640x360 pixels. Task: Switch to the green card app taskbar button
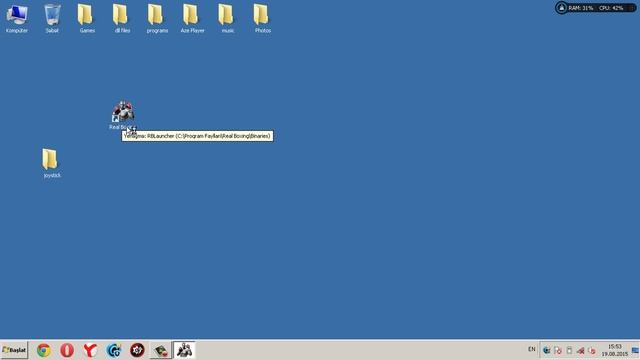click(x=160, y=350)
